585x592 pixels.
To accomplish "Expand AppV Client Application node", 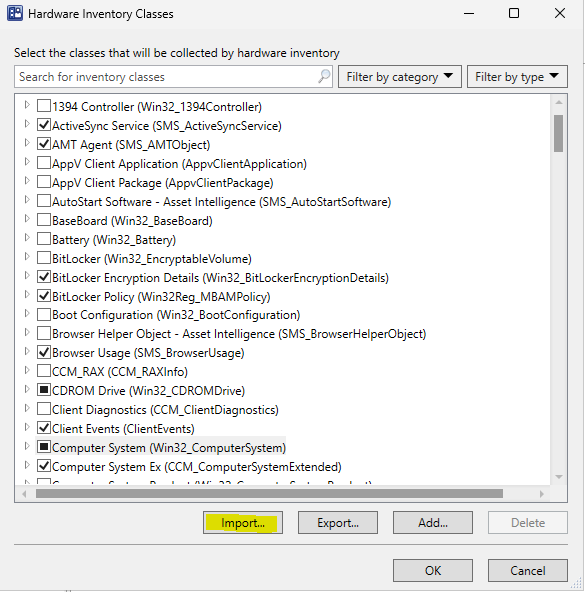I will click(x=27, y=162).
